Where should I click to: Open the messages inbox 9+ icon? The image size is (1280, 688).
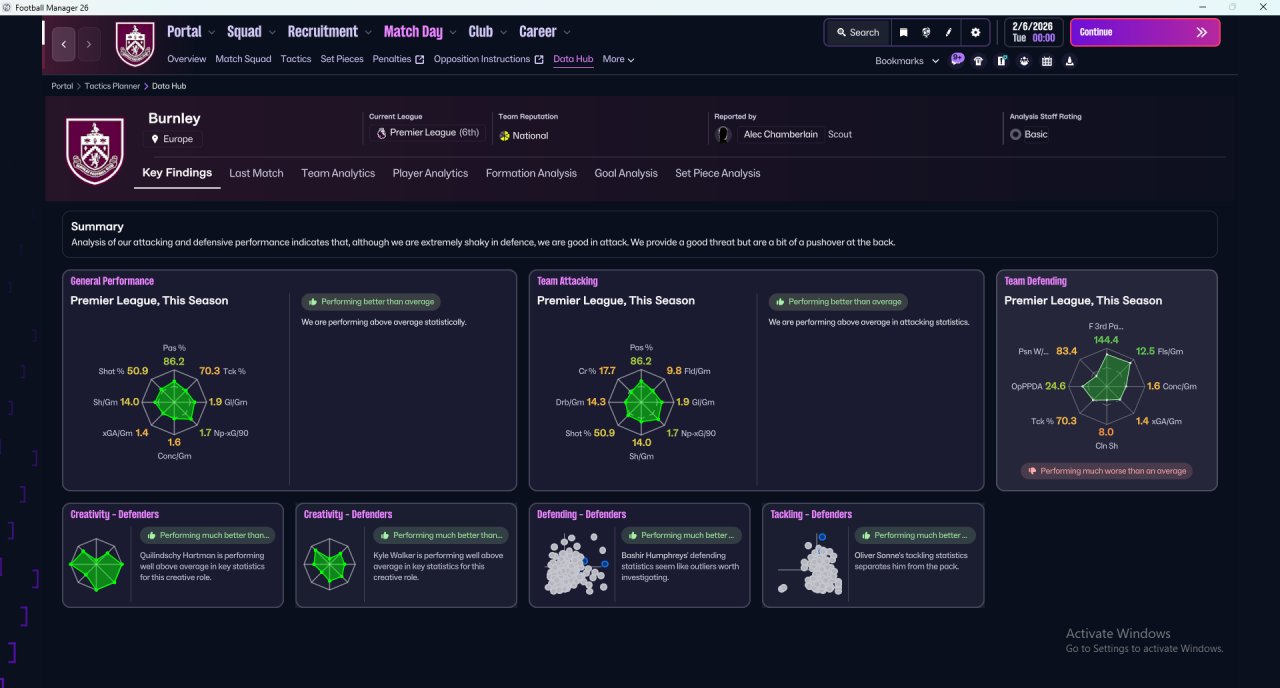pyautogui.click(x=957, y=60)
